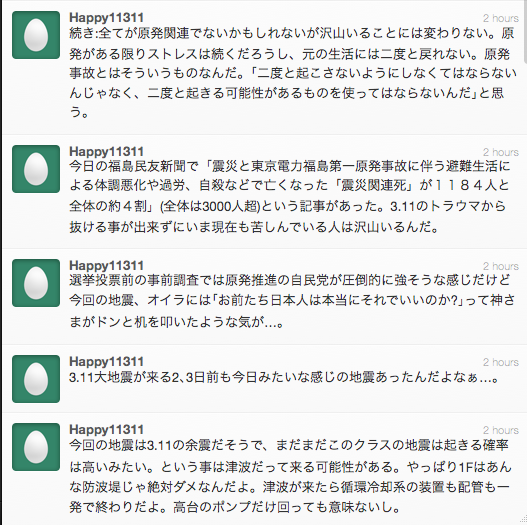Click the 2 hours timestamp of first tweet
This screenshot has height=525, width=527.
[501, 18]
